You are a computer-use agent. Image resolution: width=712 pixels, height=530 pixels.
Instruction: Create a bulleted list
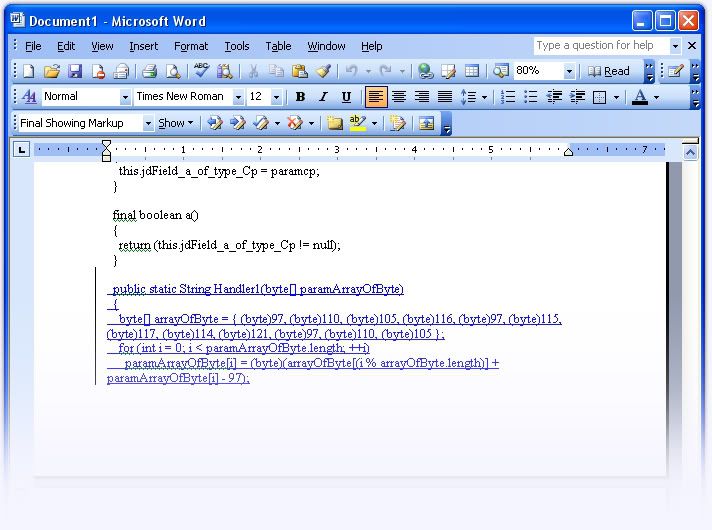tap(530, 97)
